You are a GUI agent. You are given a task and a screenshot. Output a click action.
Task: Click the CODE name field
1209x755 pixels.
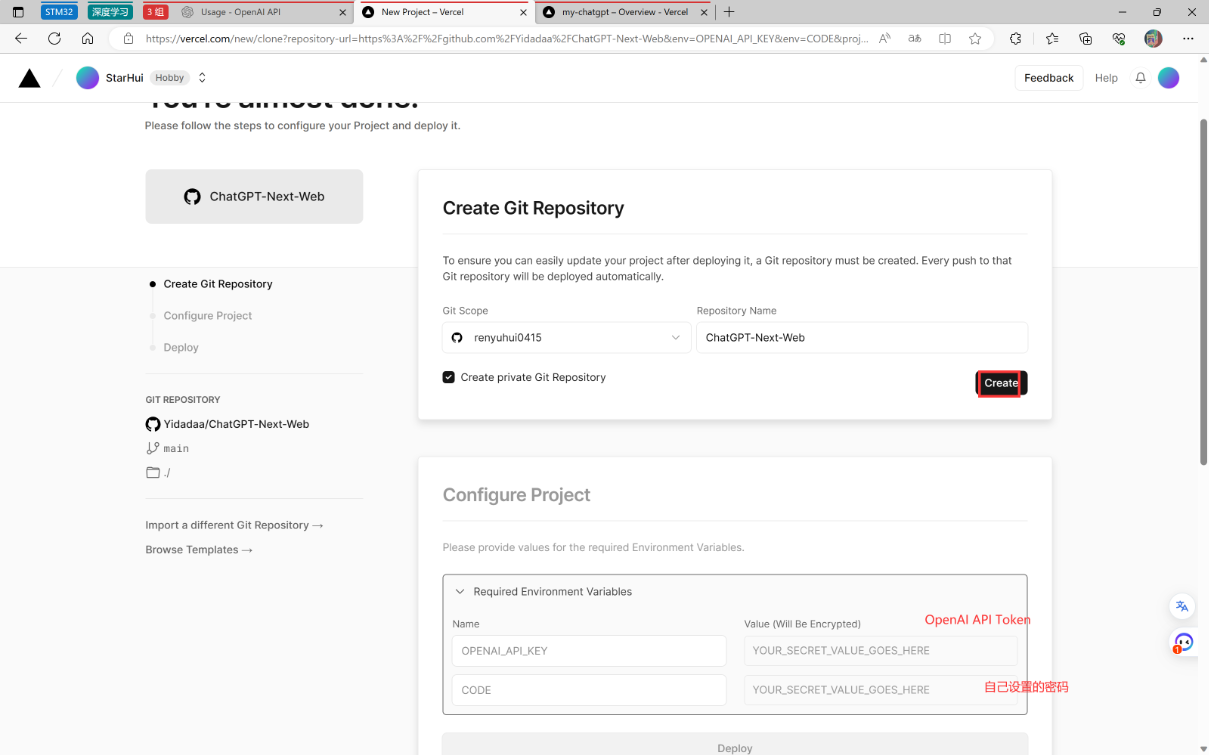point(589,690)
